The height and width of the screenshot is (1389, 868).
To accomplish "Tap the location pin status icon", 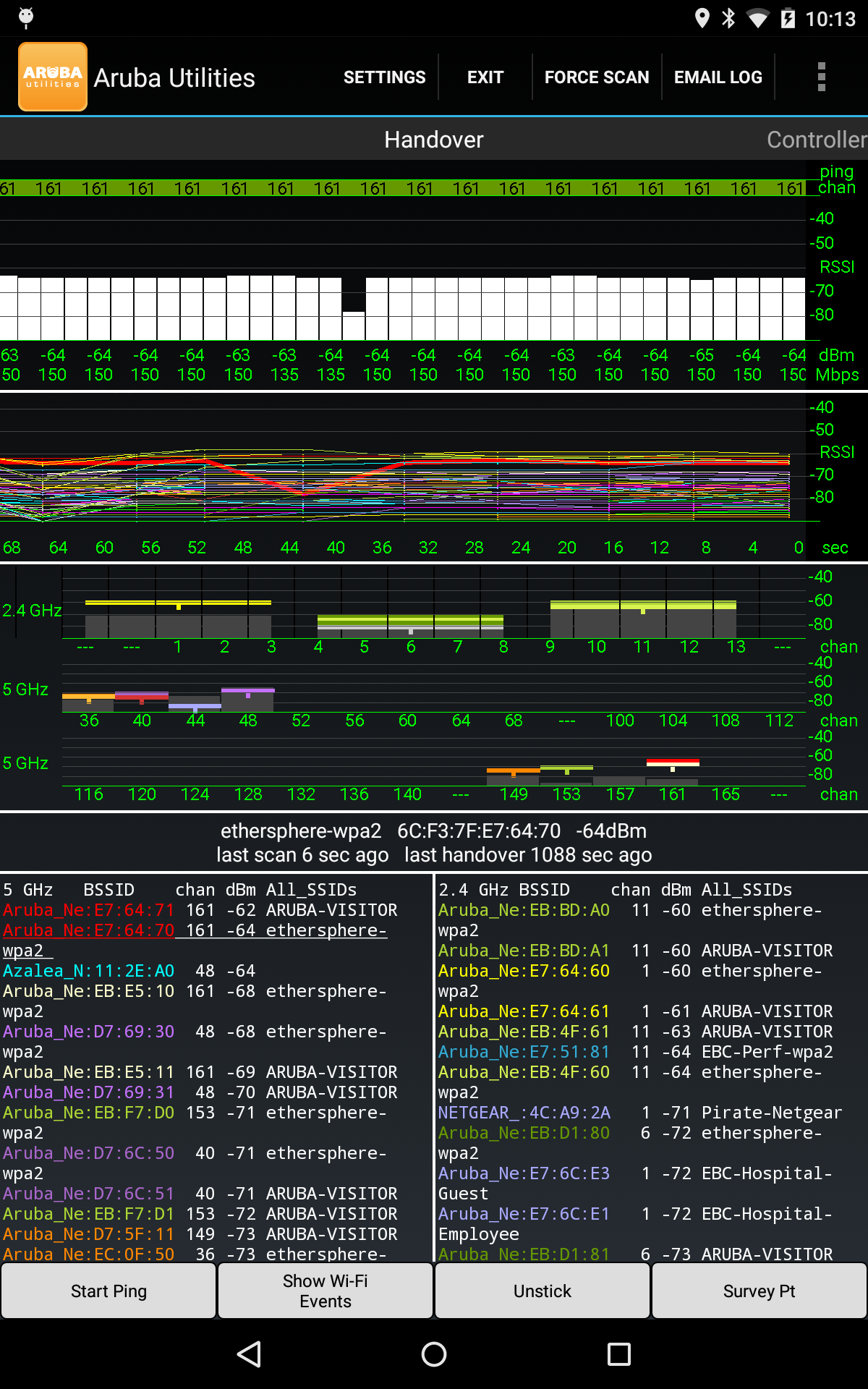I will (x=702, y=18).
